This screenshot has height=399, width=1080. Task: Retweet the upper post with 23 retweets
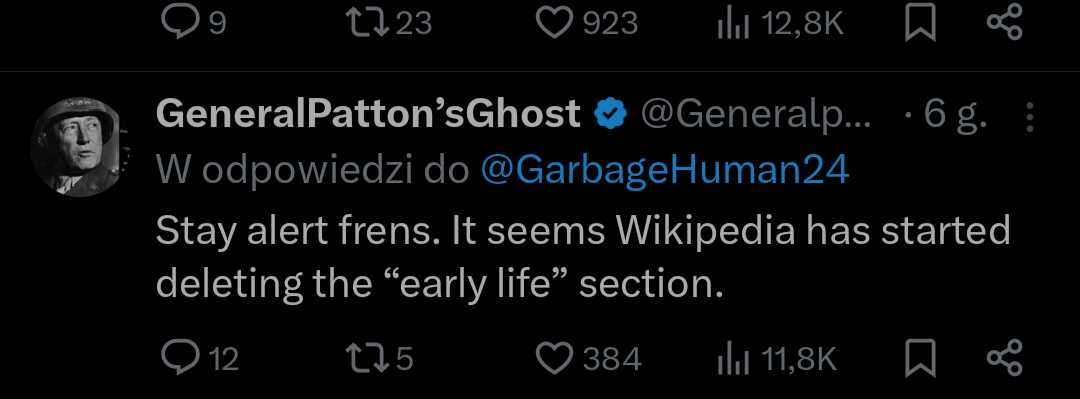click(388, 24)
